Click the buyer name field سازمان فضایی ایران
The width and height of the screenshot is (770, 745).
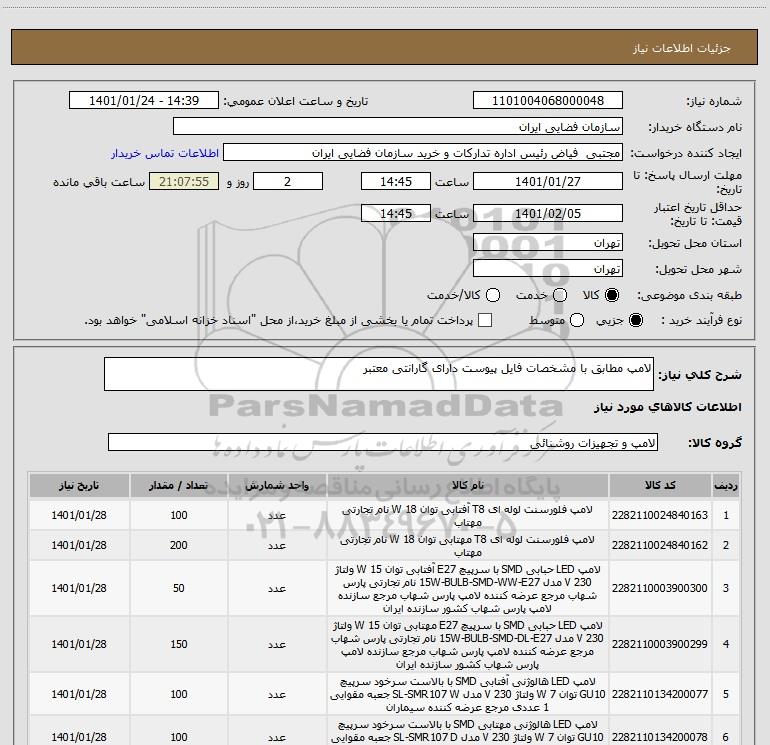coord(398,127)
